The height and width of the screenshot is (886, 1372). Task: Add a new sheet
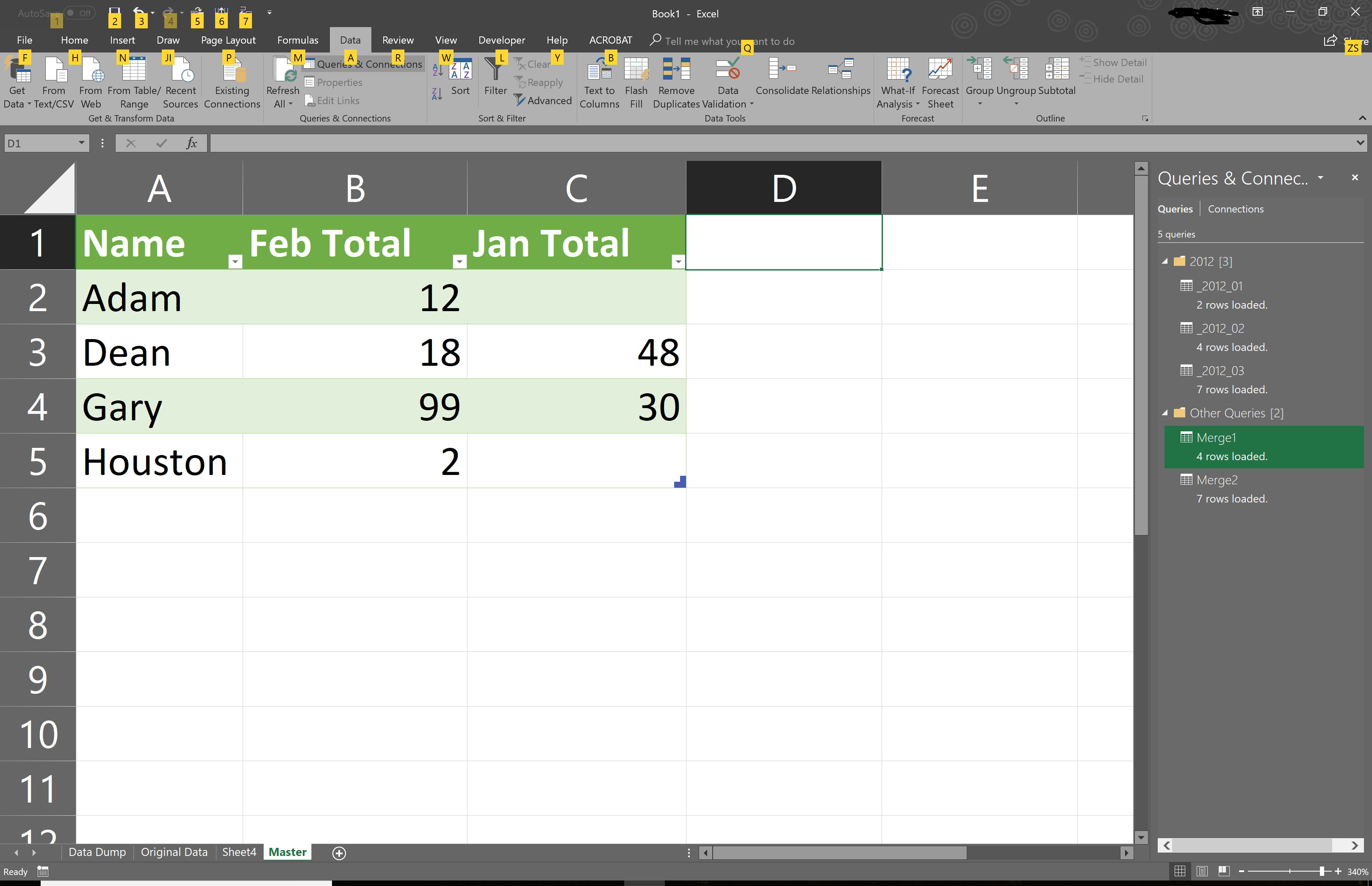pyautogui.click(x=339, y=853)
